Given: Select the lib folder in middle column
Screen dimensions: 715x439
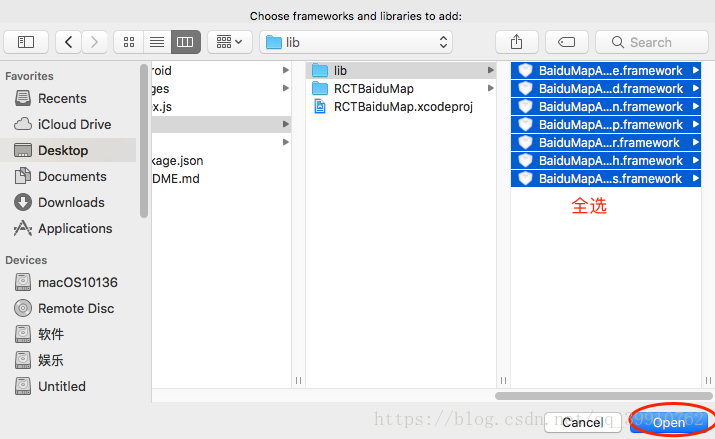Looking at the screenshot, I should (401, 71).
